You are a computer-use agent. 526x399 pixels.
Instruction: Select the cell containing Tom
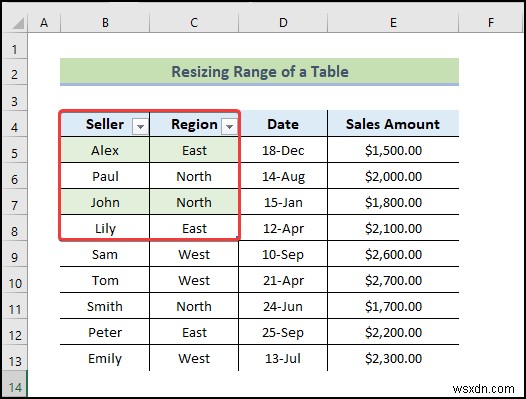pyautogui.click(x=105, y=280)
